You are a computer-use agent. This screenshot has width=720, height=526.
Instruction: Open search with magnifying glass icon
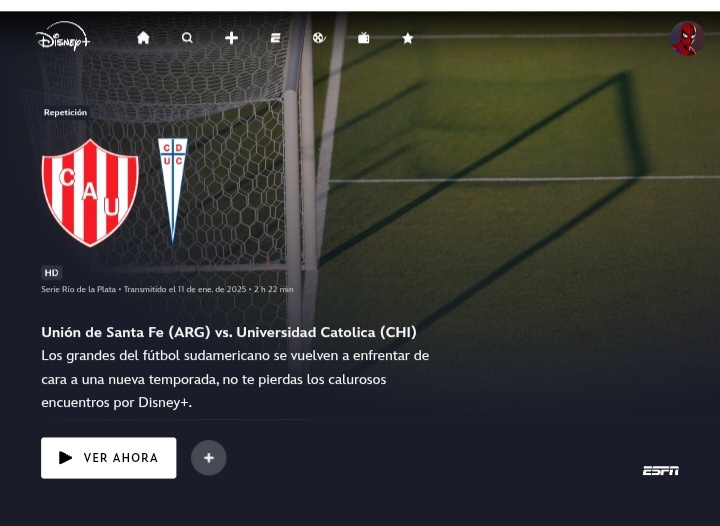click(187, 38)
